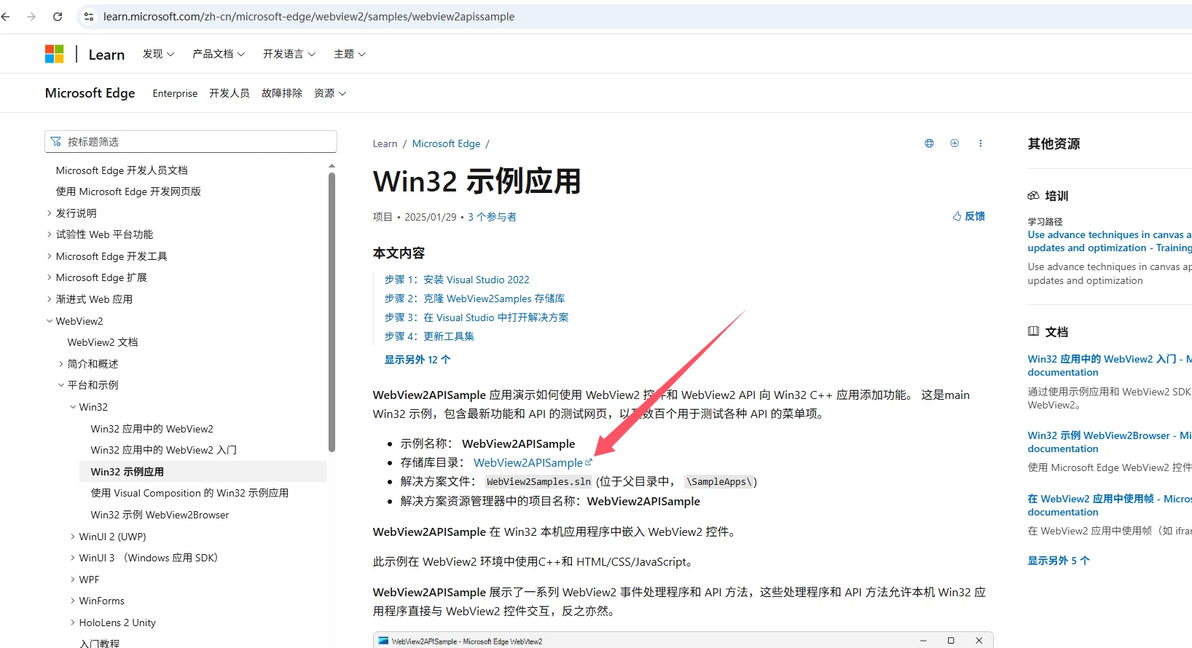The width and height of the screenshot is (1192, 648).
Task: Open 在 WebView2 应用中使用帧 documentation link
Action: (x=1109, y=505)
